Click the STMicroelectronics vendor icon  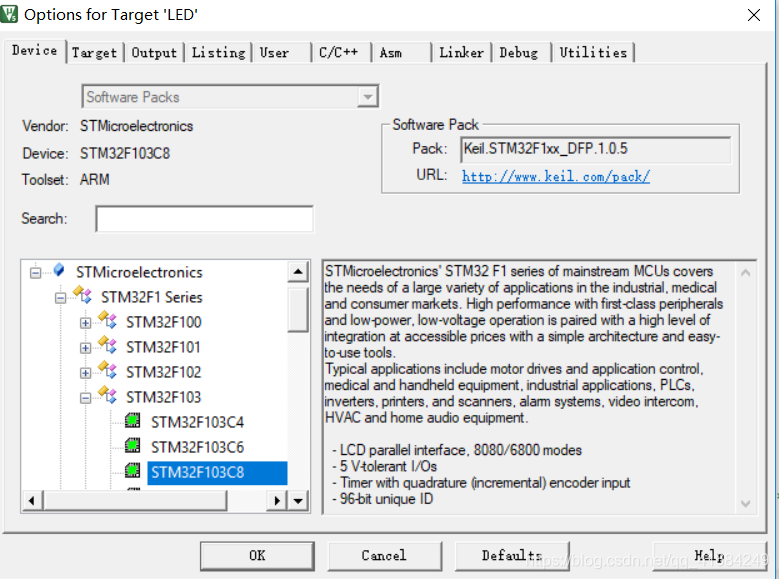coord(59,270)
